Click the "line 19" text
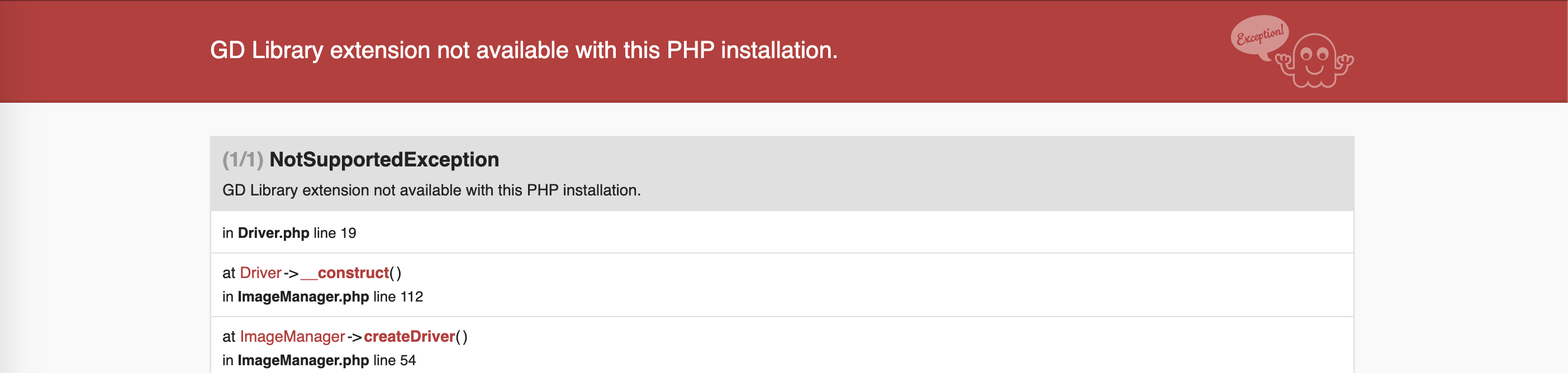Image resolution: width=1568 pixels, height=373 pixels. pyautogui.click(x=335, y=233)
